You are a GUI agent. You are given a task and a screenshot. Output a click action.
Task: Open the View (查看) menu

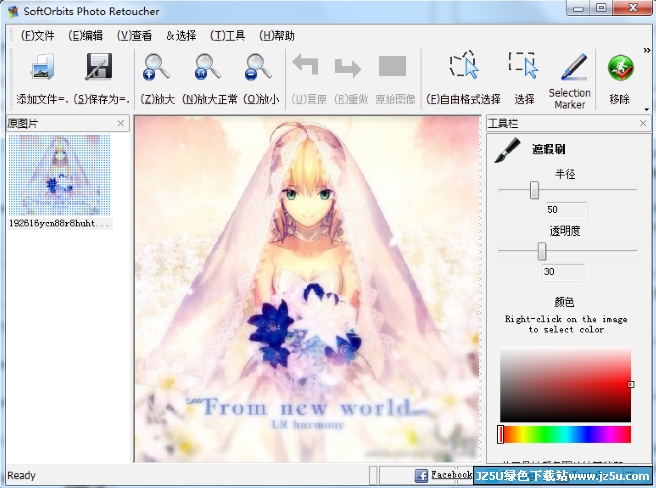coord(134,36)
